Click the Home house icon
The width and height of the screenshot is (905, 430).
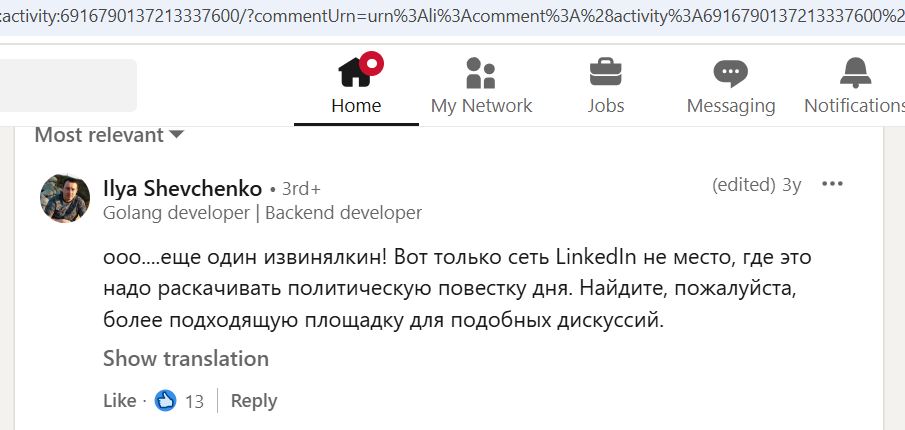coord(354,72)
